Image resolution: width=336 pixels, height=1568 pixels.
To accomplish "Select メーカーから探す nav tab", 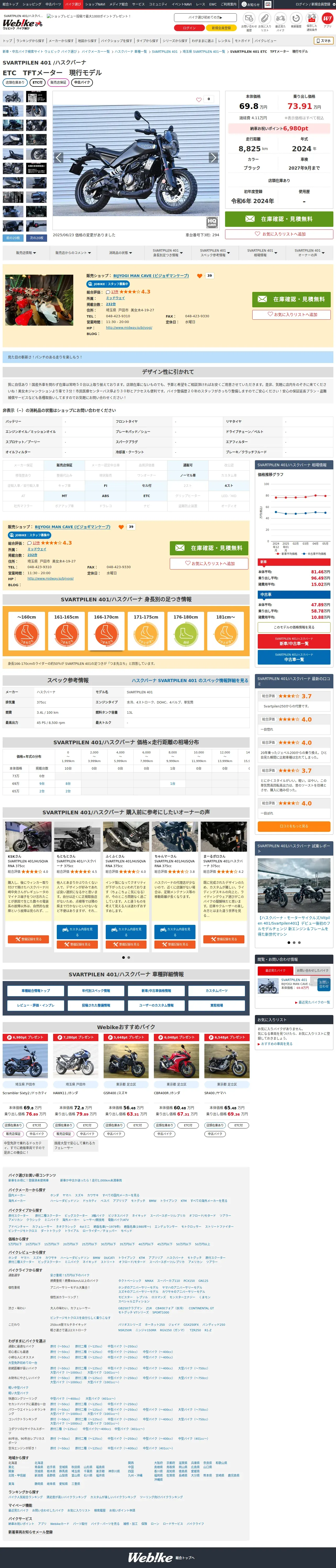I will 61,41.
